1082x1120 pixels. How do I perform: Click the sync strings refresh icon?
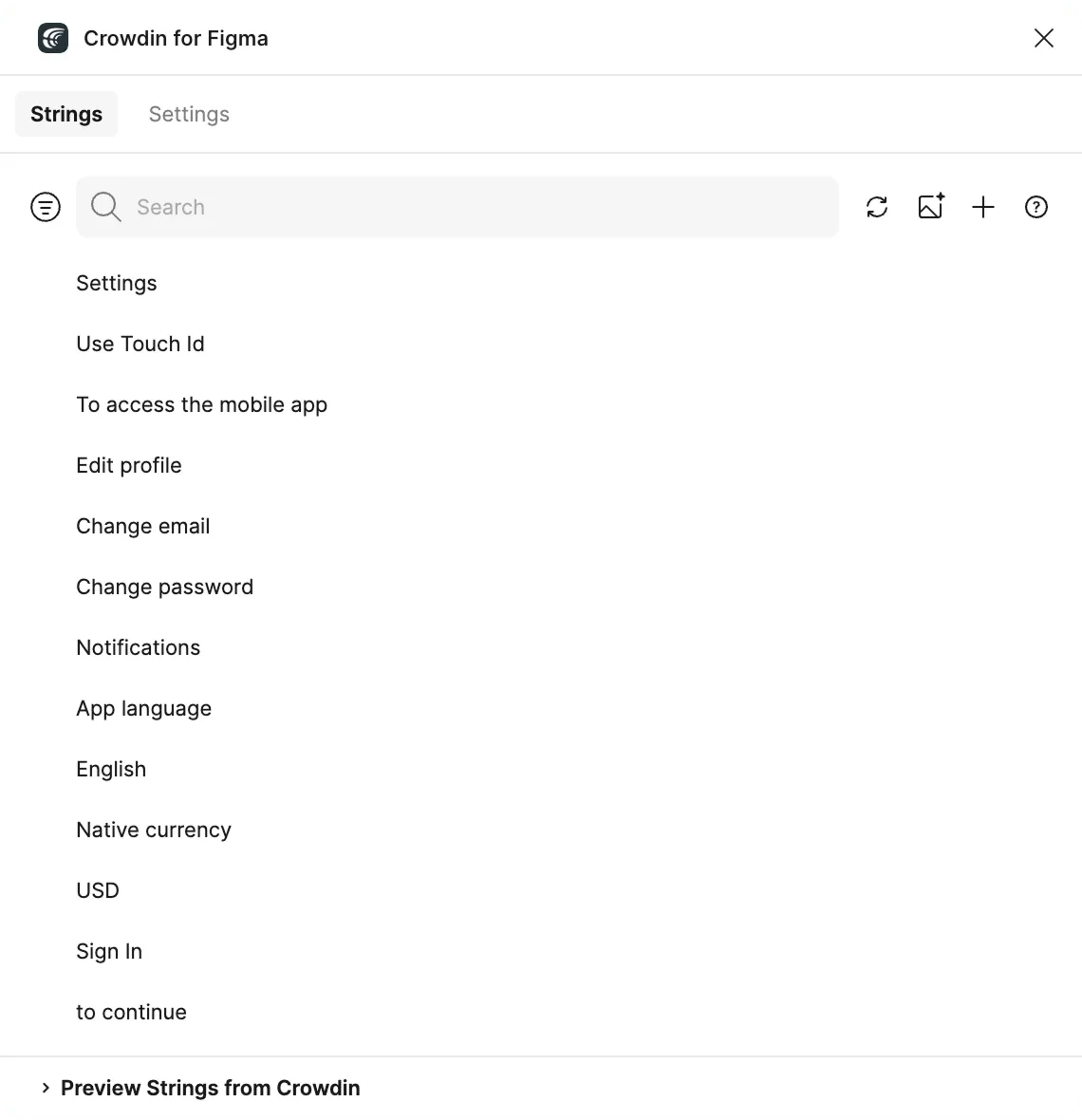point(877,207)
